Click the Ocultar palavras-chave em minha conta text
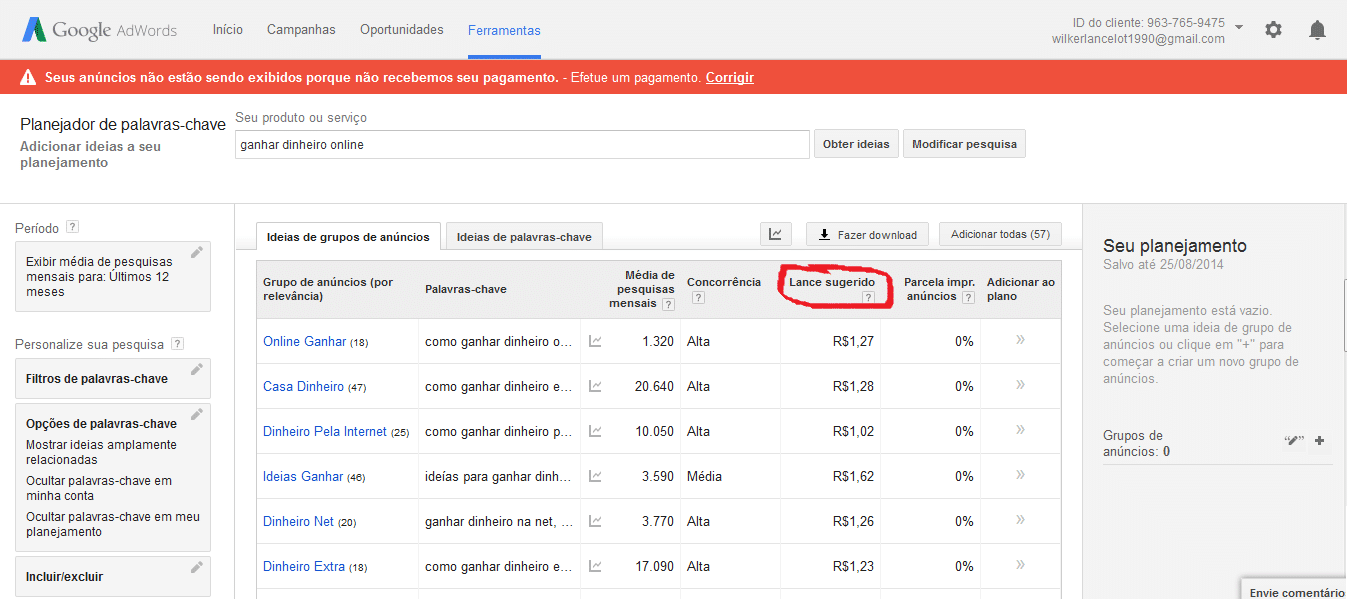The width and height of the screenshot is (1360, 599). tap(99, 488)
